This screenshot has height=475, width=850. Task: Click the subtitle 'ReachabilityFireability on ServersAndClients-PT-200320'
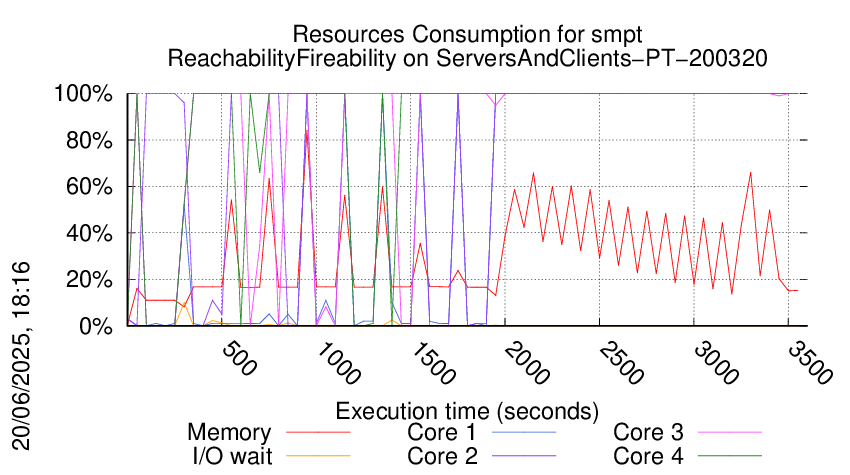click(467, 57)
